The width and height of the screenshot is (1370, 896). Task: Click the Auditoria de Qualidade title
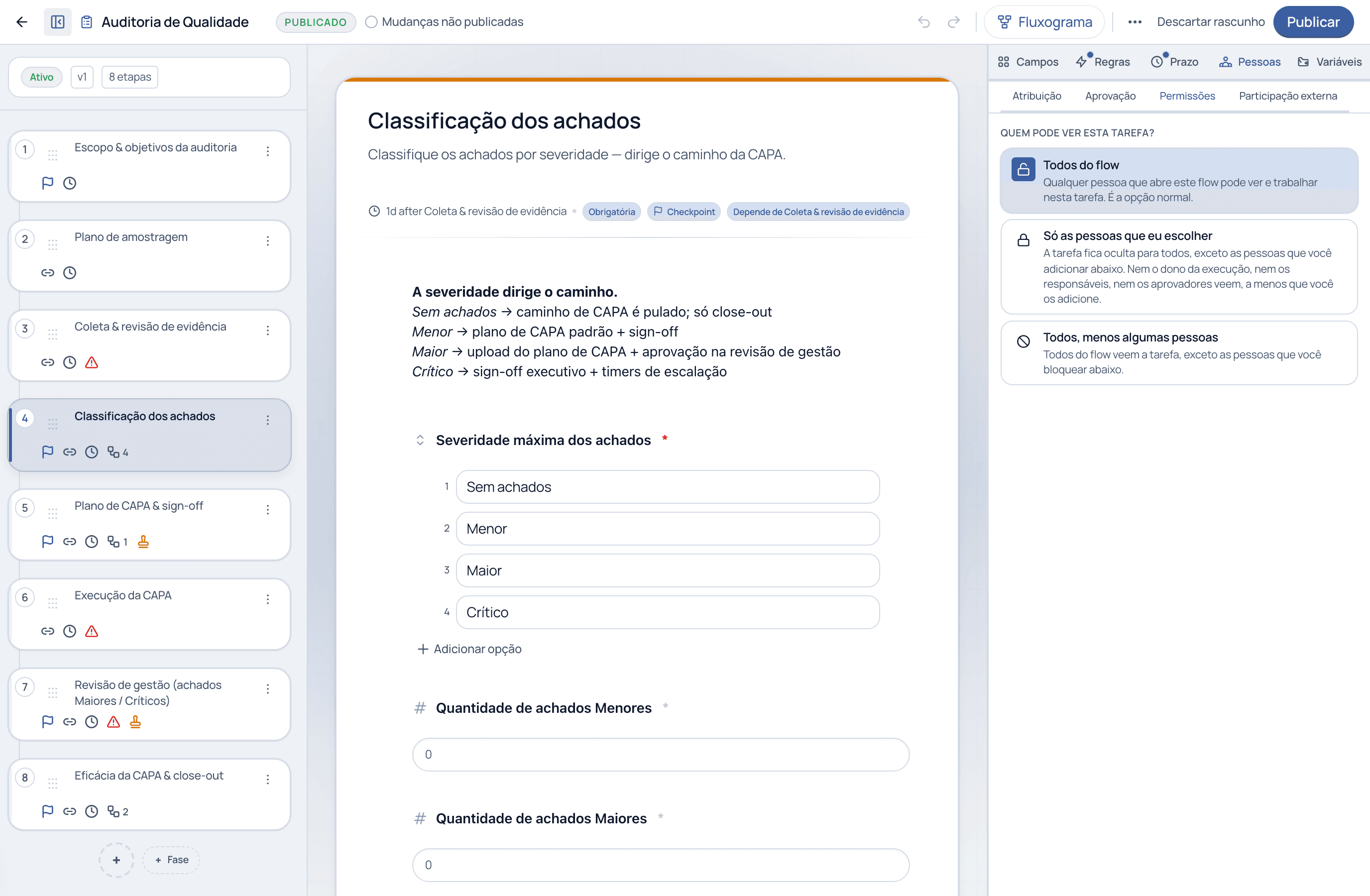175,22
